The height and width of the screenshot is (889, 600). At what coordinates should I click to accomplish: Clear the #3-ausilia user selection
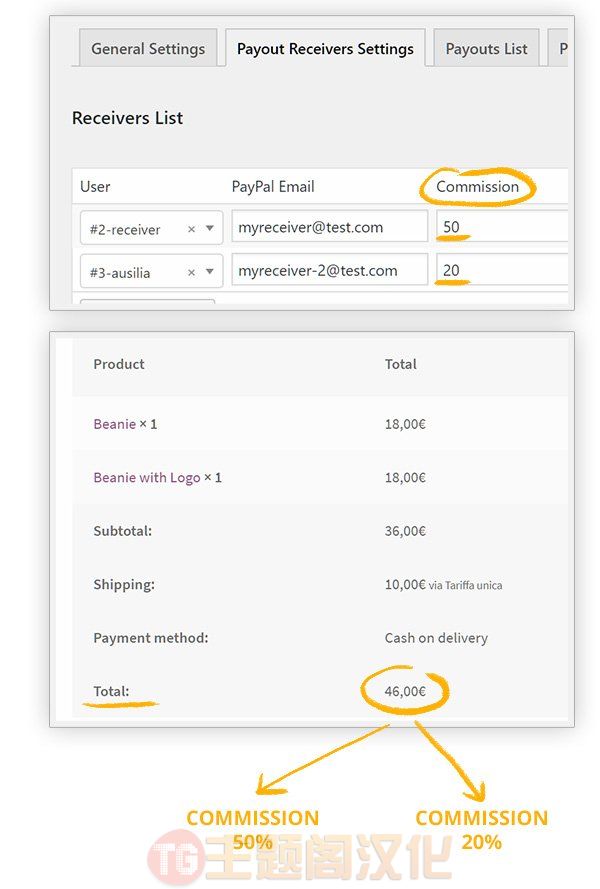pos(191,273)
